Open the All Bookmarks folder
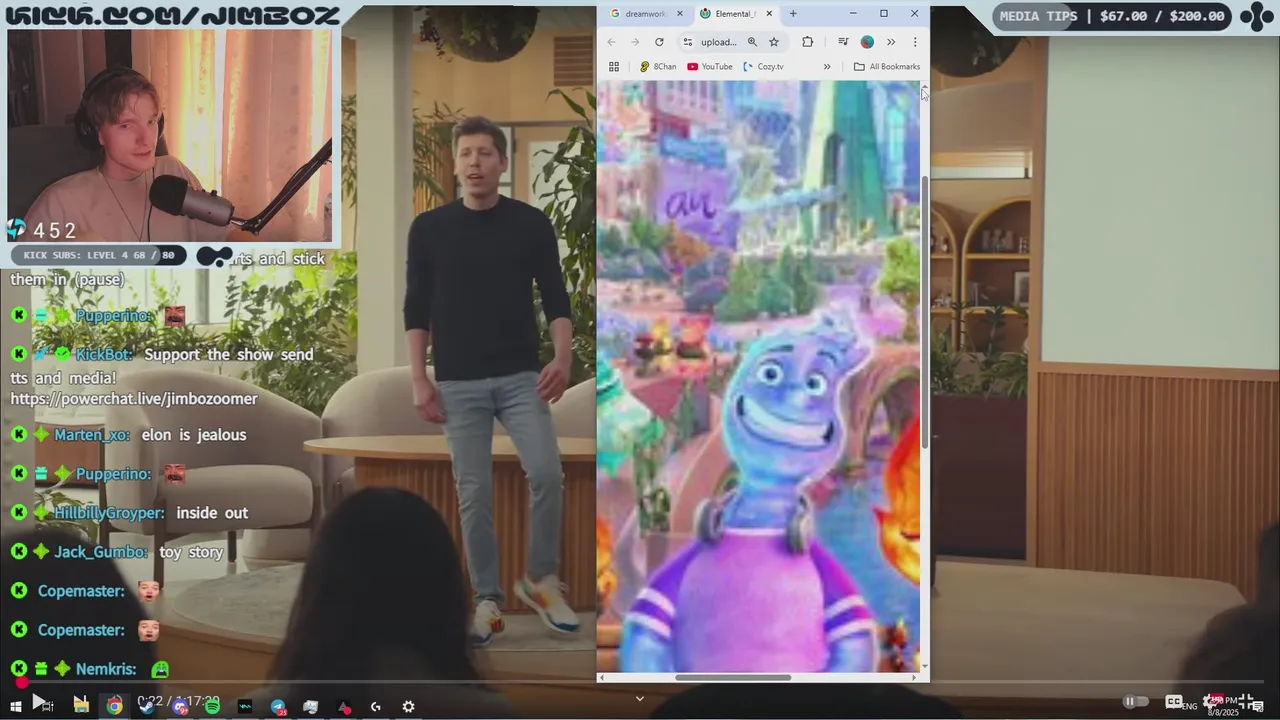The image size is (1280, 720). click(x=887, y=67)
